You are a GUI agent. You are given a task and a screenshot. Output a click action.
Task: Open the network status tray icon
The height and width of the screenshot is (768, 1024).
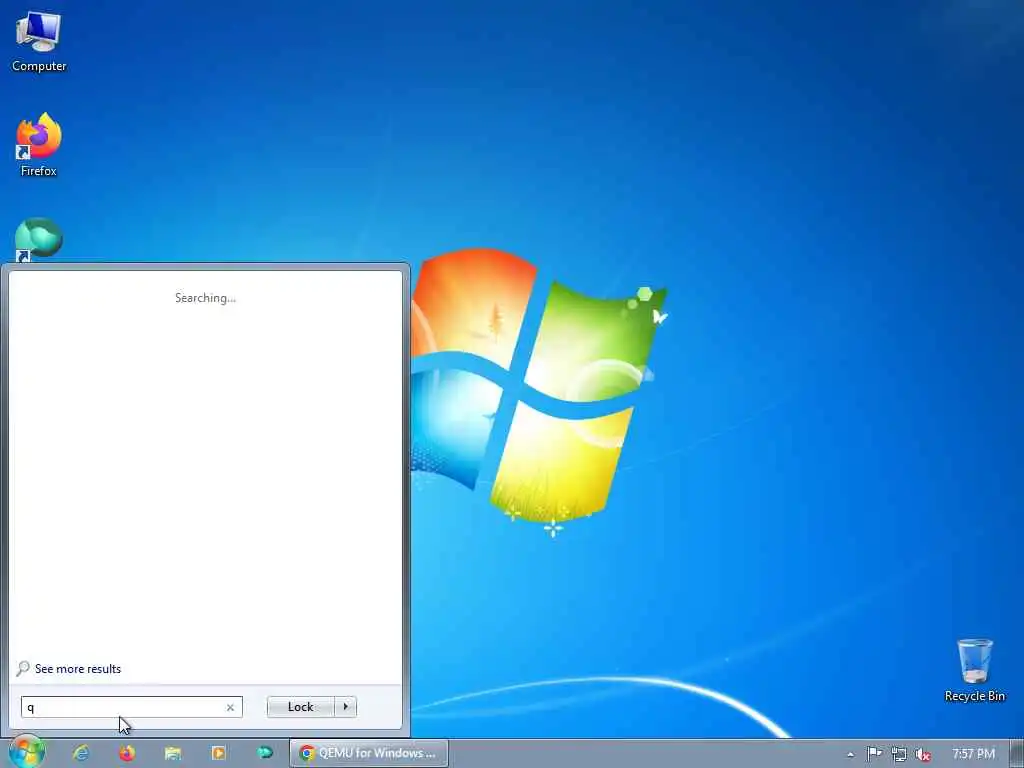899,754
